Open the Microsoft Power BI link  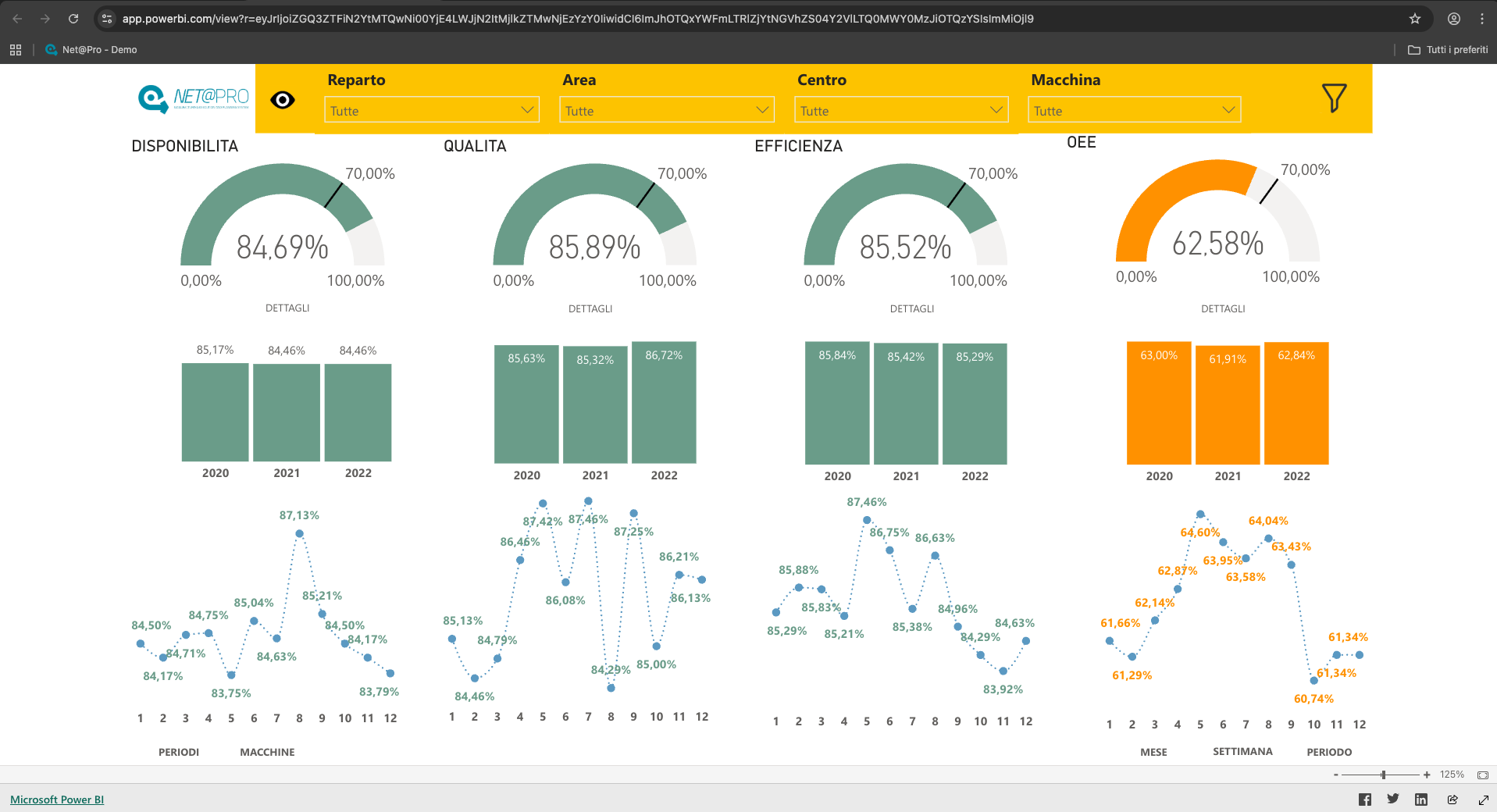coord(57,800)
